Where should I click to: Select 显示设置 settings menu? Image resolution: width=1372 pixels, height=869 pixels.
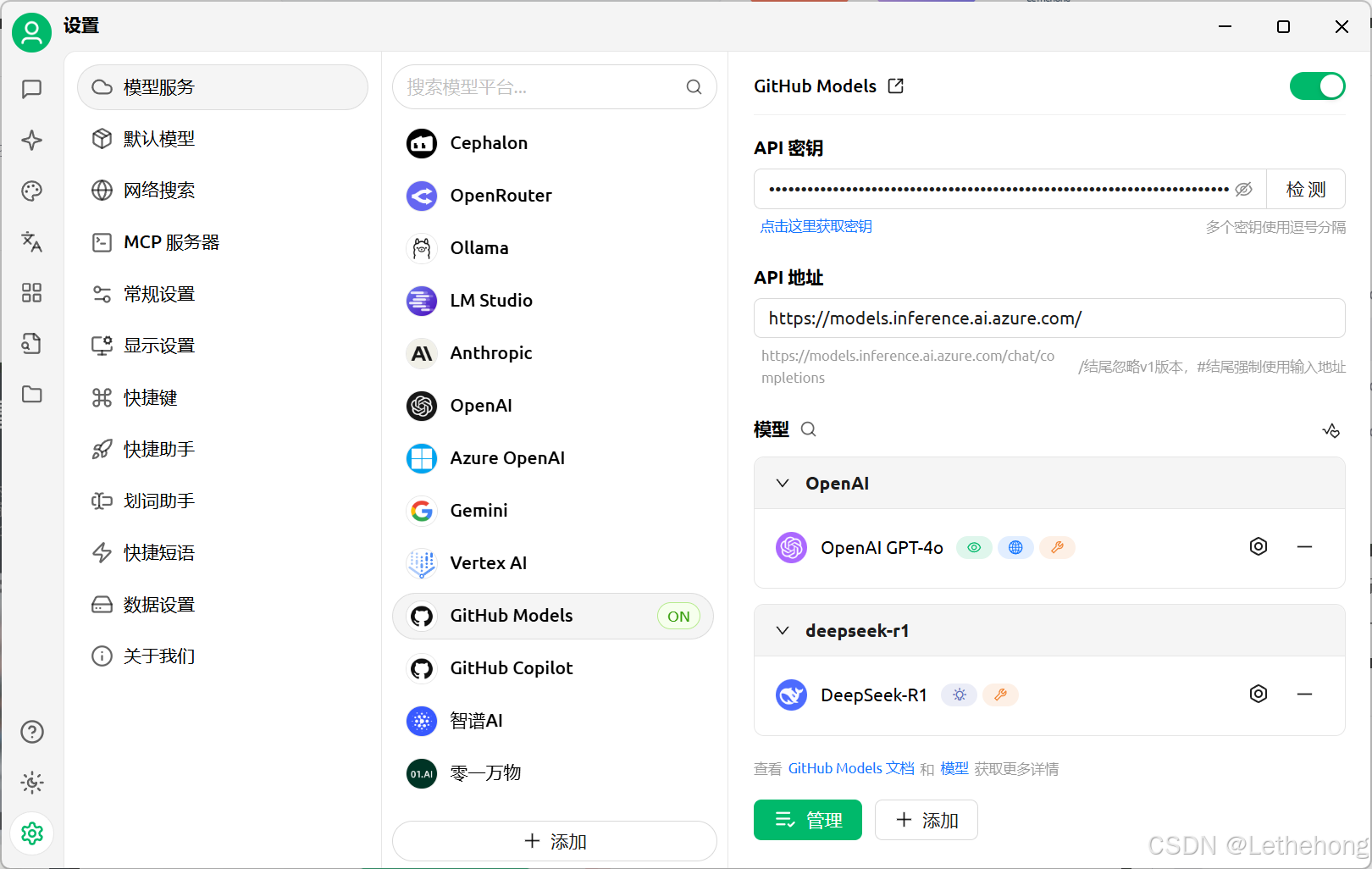coord(223,346)
